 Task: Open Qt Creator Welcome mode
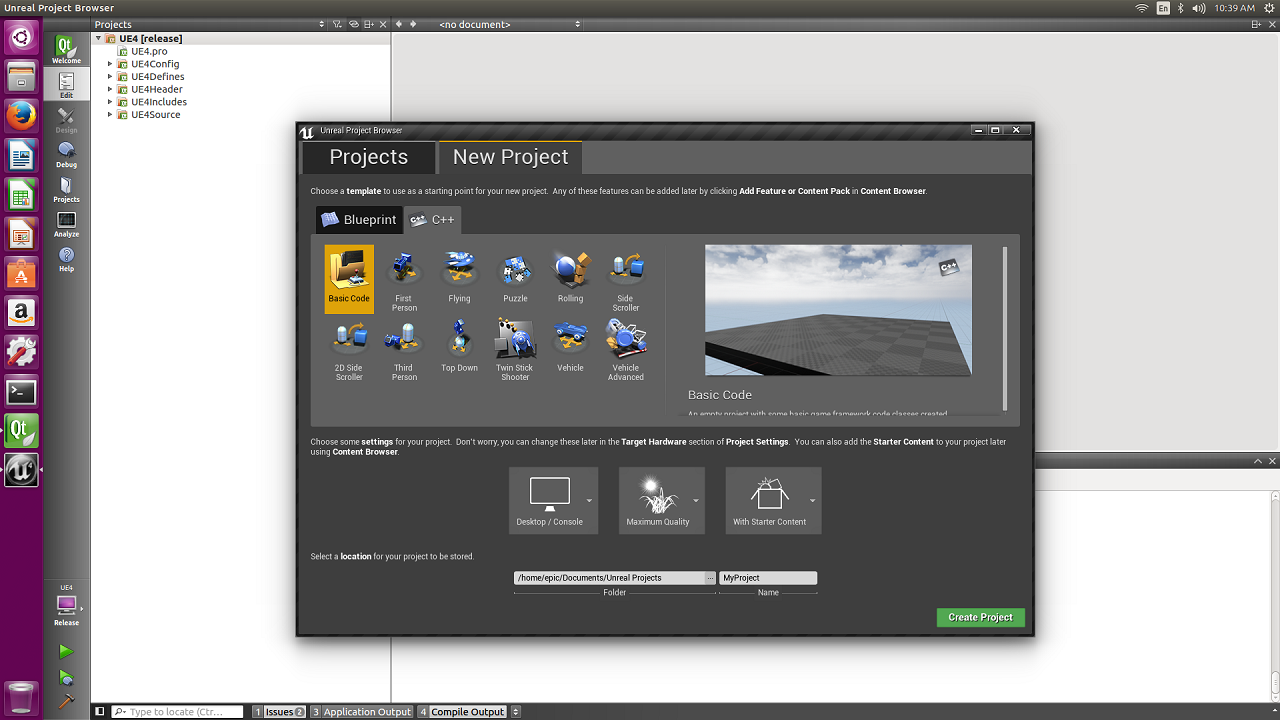click(66, 49)
